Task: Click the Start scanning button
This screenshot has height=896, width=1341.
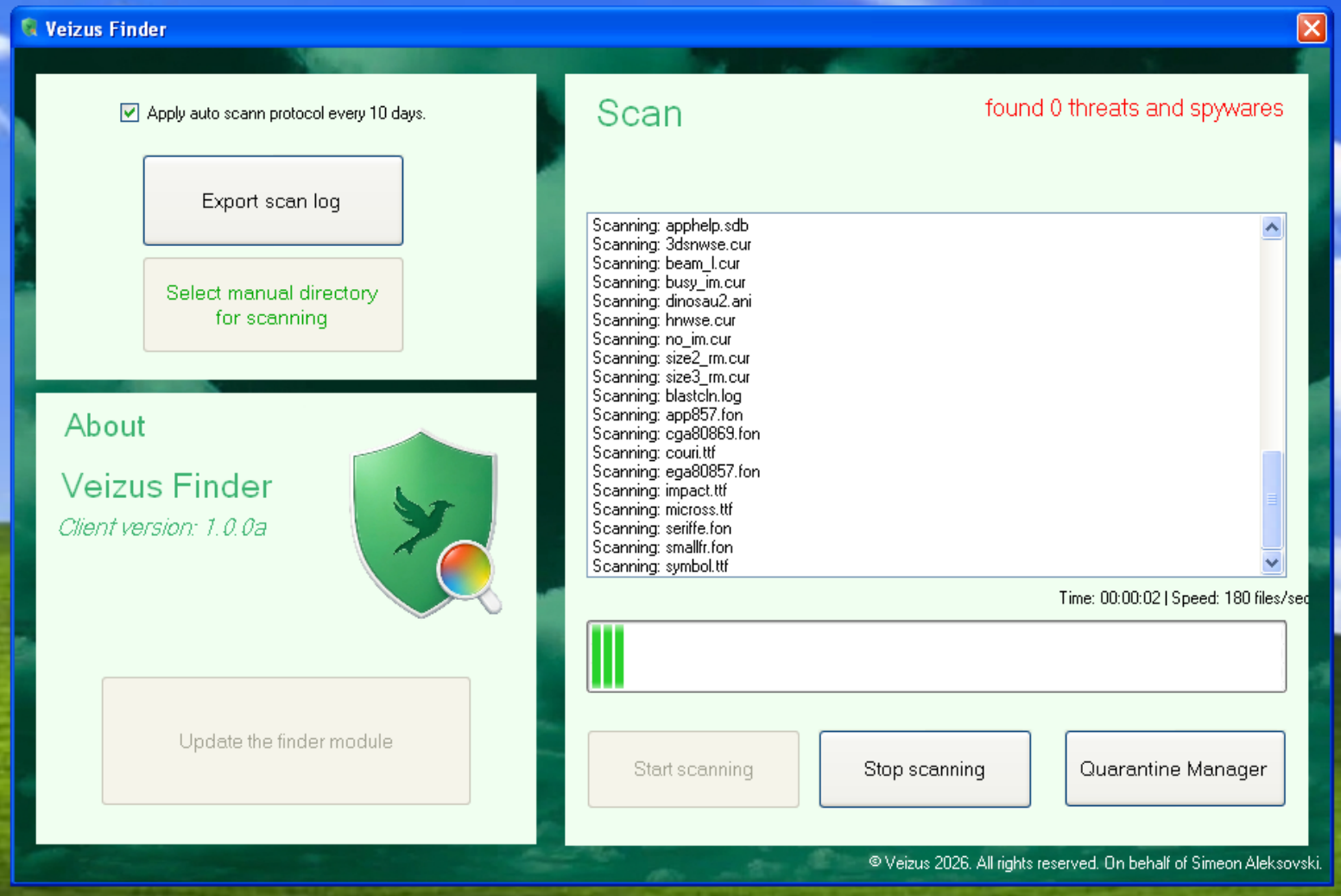Action: click(x=693, y=769)
